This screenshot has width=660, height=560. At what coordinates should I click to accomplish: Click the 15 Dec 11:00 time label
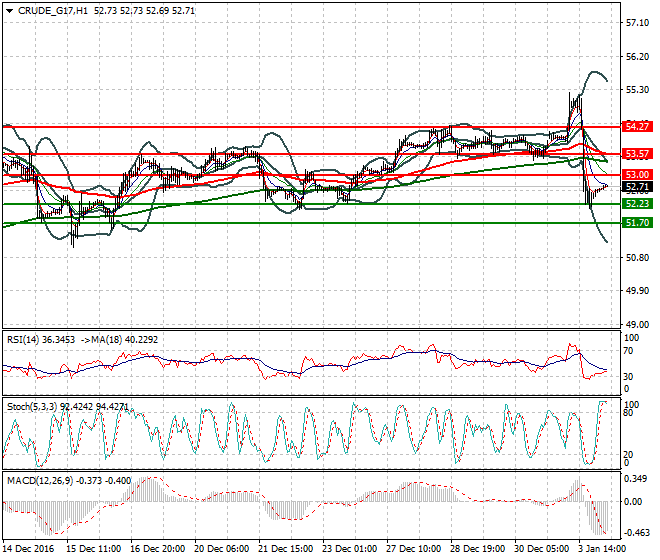(93, 549)
